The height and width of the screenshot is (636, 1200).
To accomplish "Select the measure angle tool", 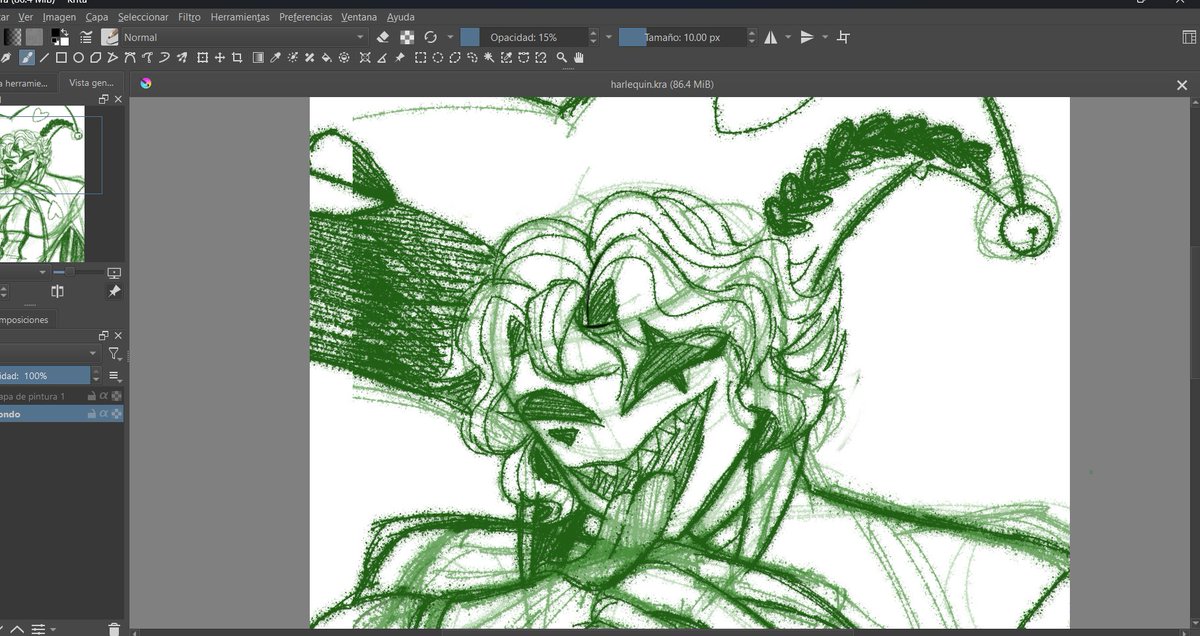I will tap(382, 57).
